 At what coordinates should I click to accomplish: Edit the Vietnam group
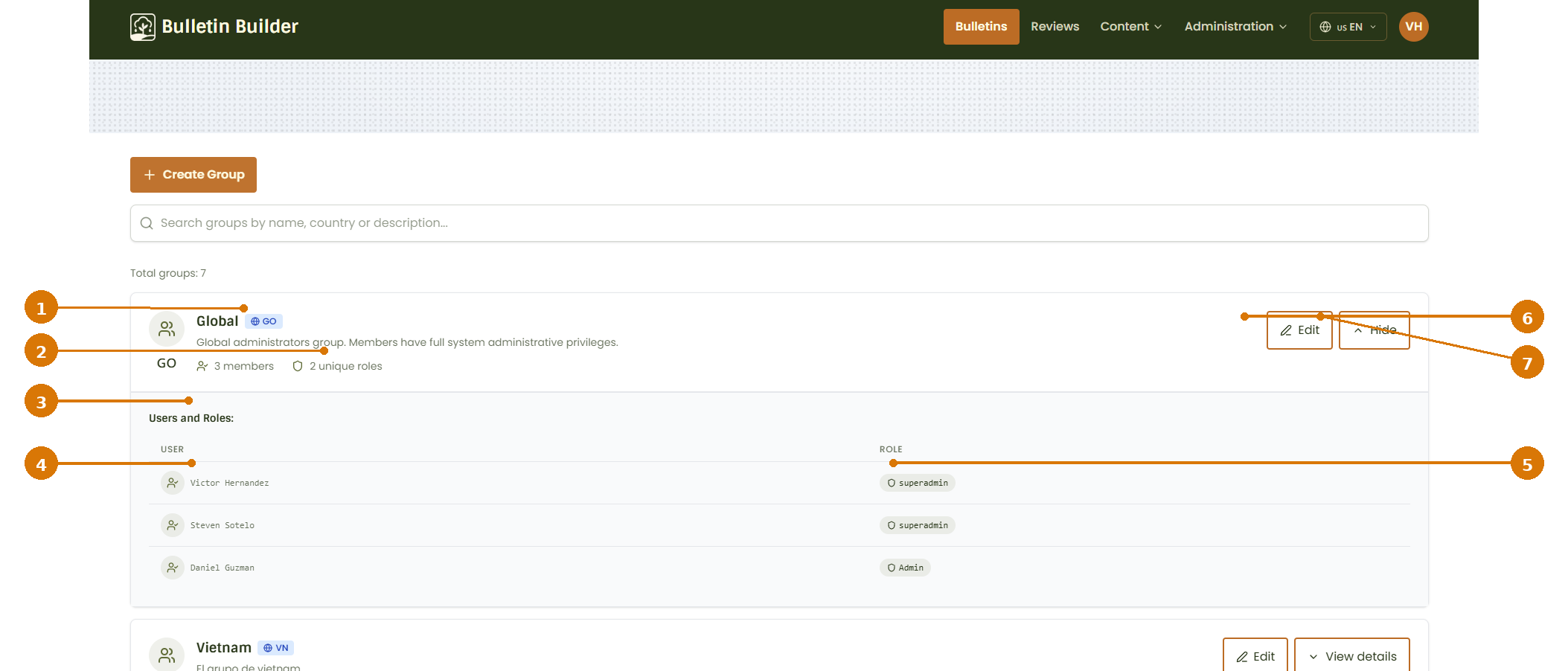pos(1255,656)
